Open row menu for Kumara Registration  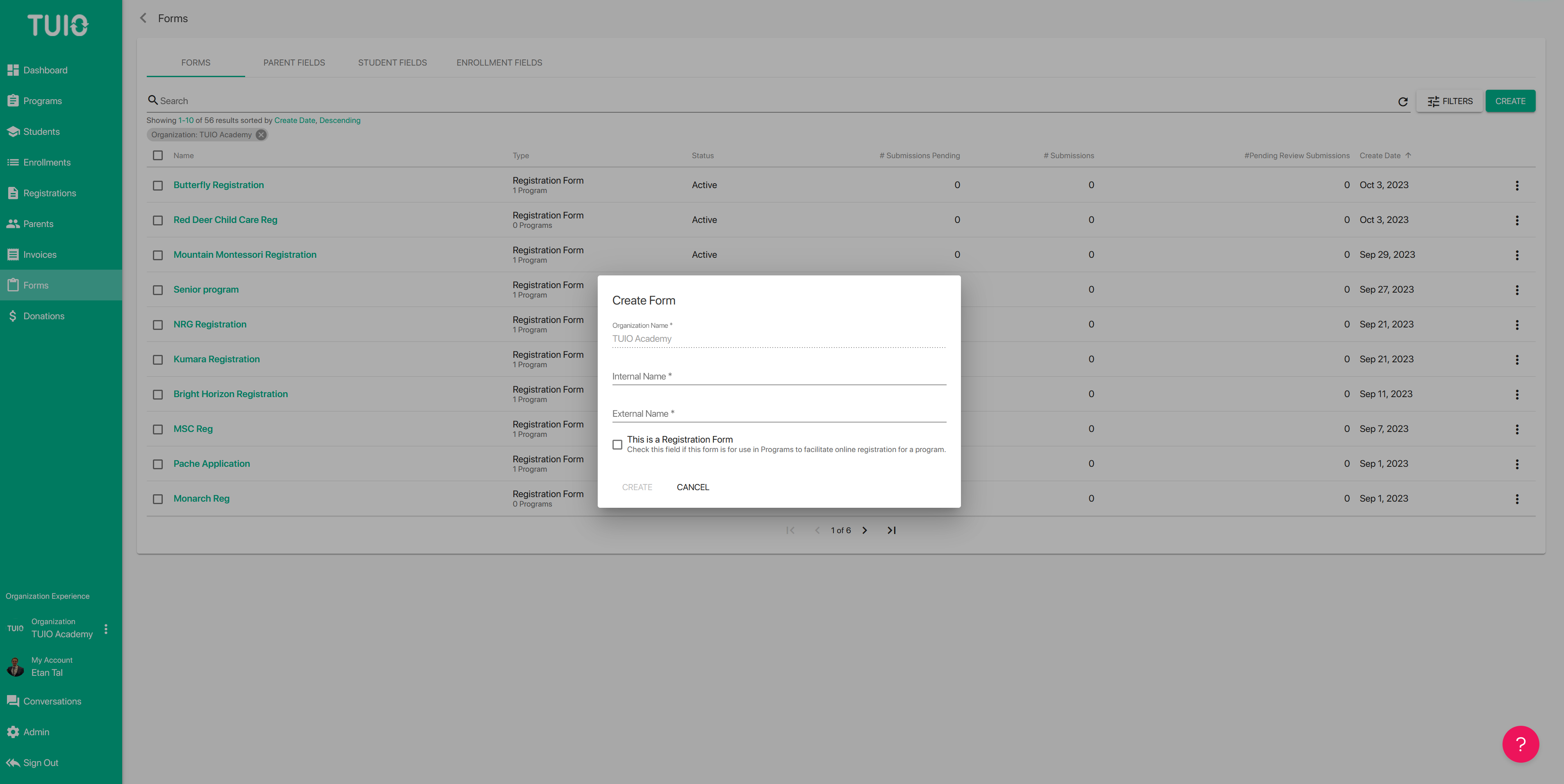point(1516,360)
